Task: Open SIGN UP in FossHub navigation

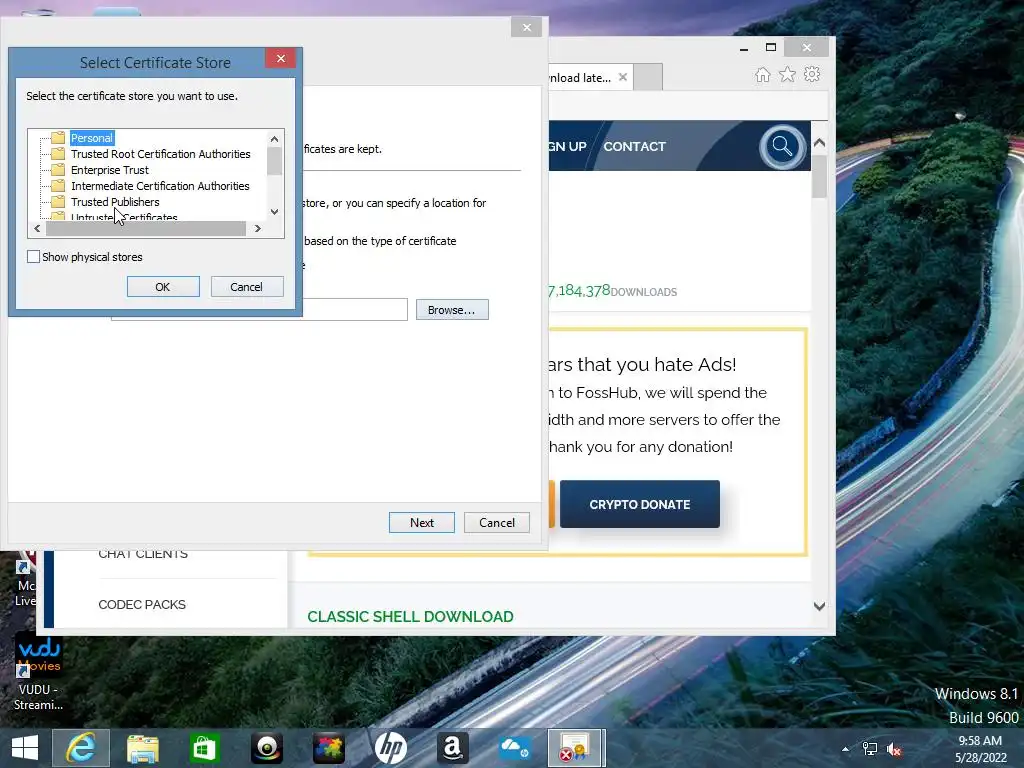Action: (568, 146)
